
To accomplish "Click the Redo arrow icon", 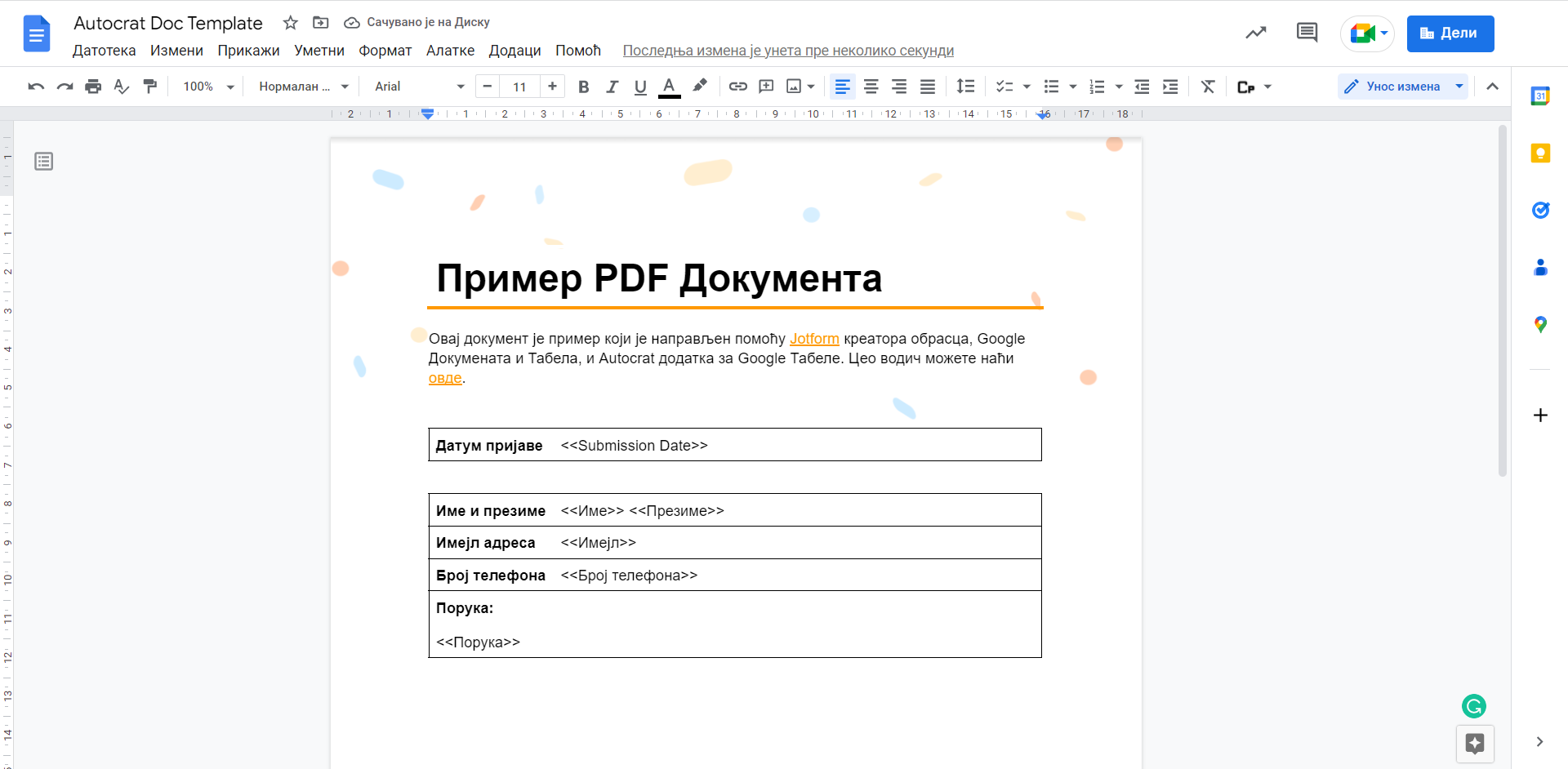I will click(x=65, y=87).
